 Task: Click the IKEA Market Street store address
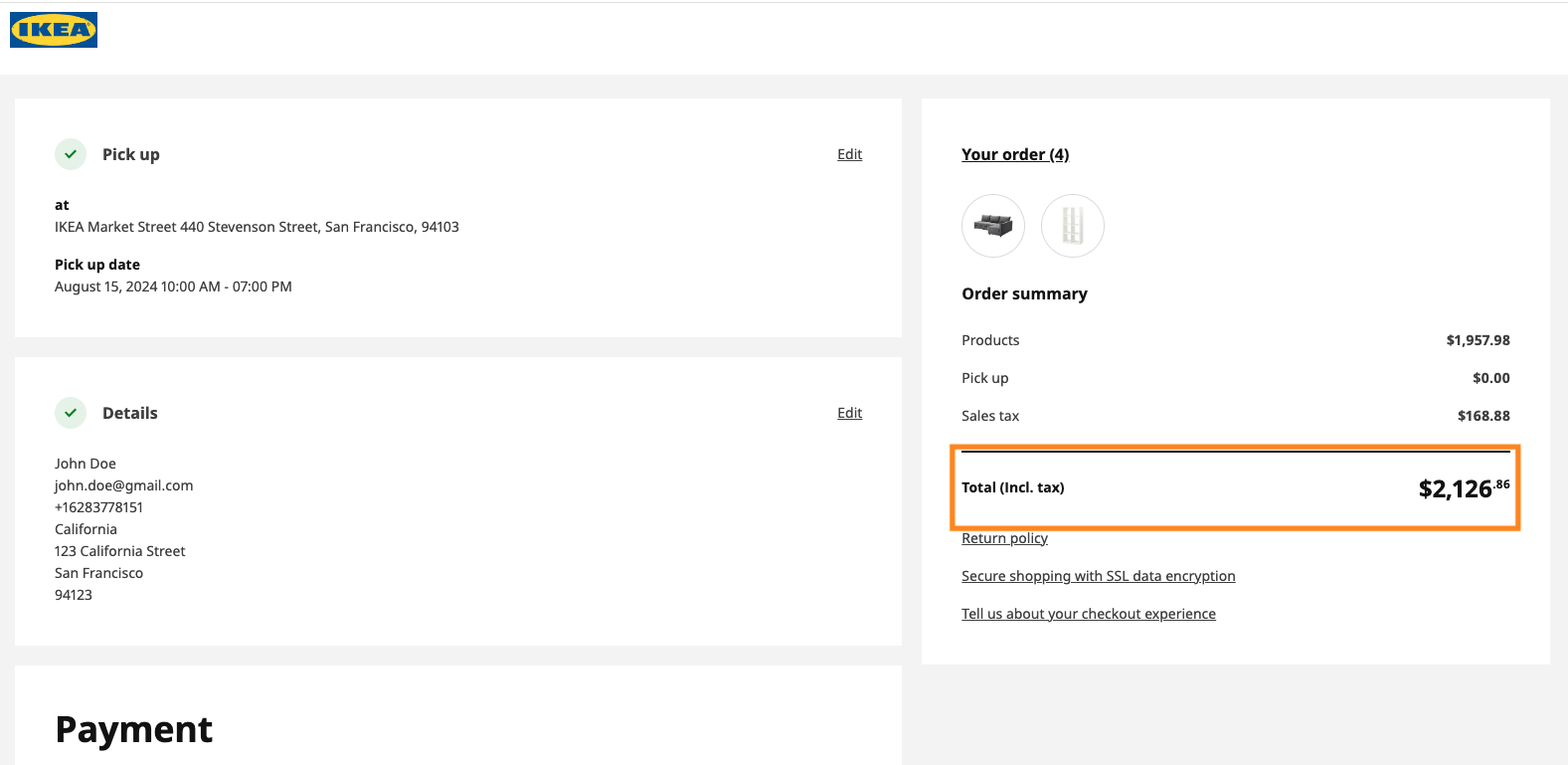pos(257,227)
